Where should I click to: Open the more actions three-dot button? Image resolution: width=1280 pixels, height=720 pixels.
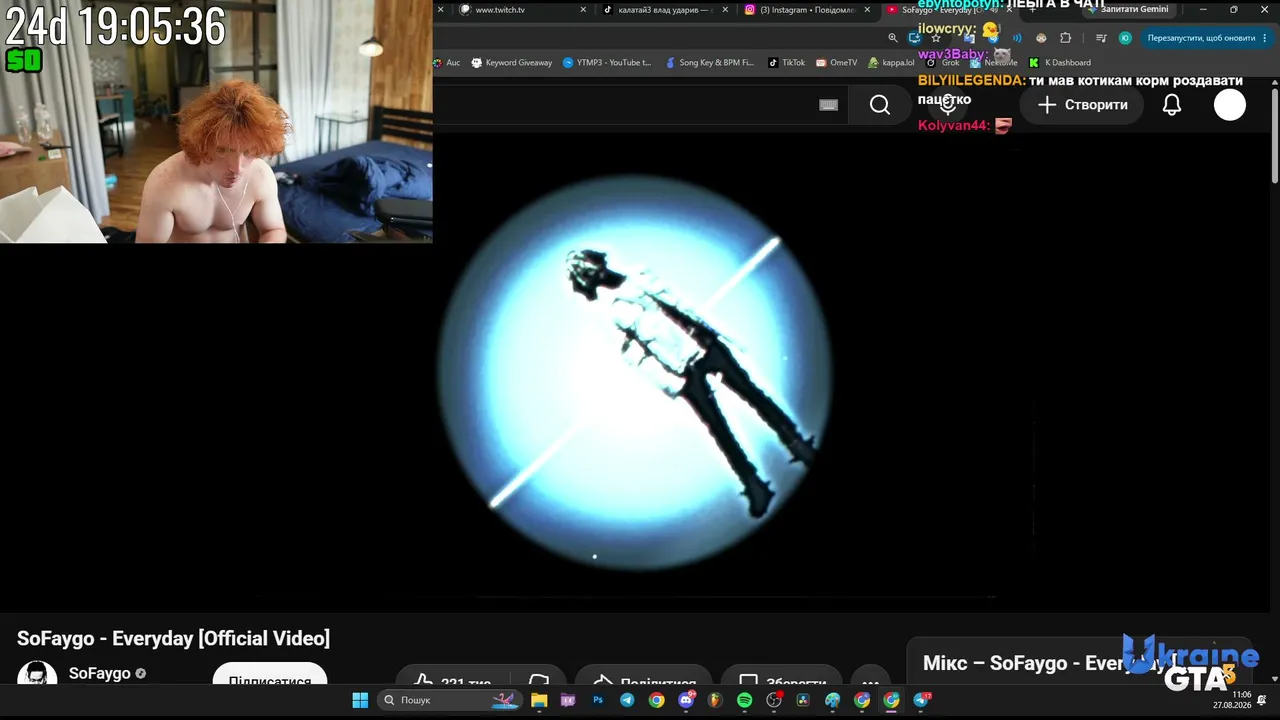pos(871,675)
